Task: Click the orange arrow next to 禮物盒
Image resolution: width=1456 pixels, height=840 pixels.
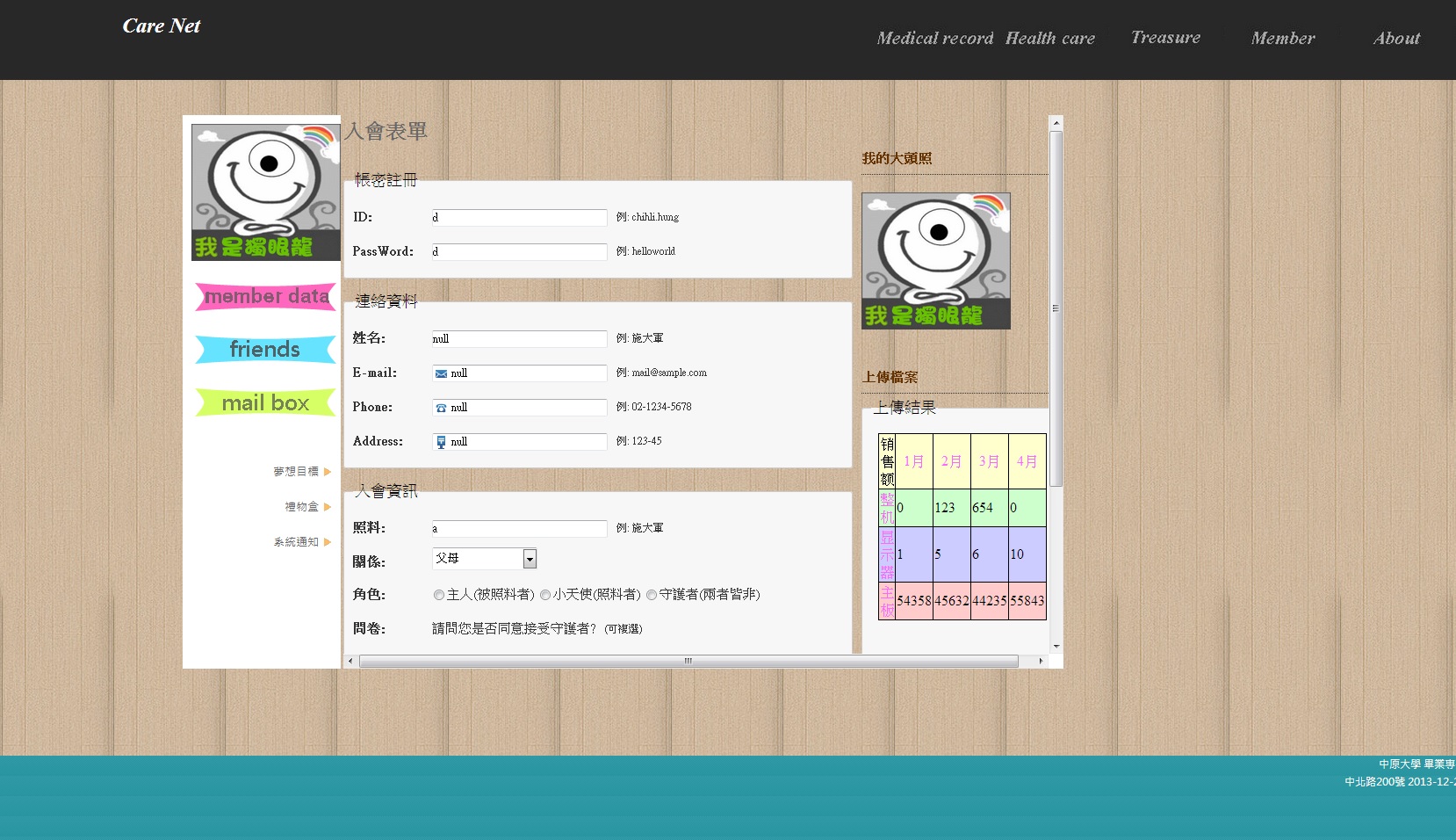Action: (x=328, y=507)
